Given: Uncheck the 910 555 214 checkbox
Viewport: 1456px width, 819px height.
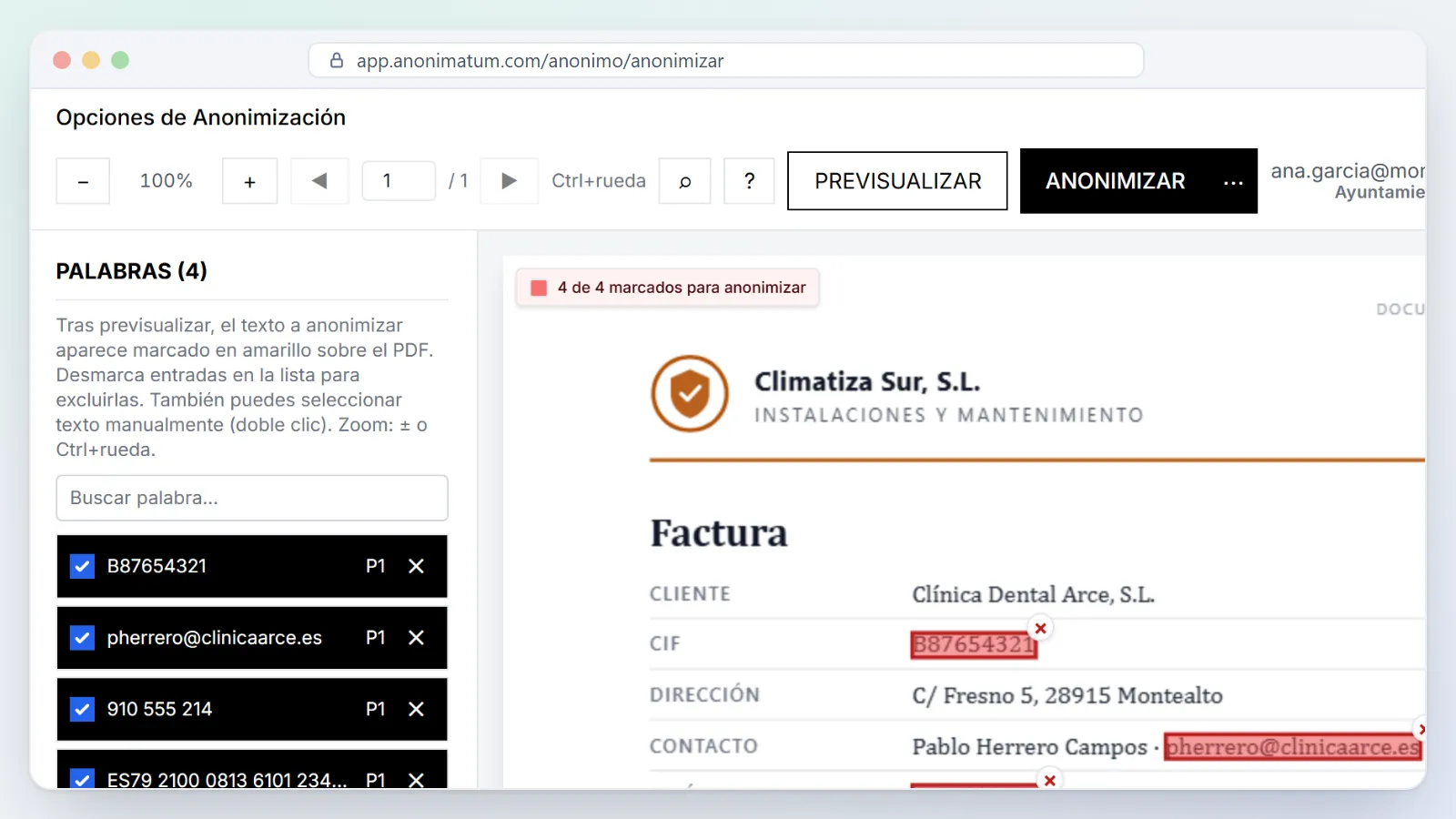Looking at the screenshot, I should click(82, 709).
